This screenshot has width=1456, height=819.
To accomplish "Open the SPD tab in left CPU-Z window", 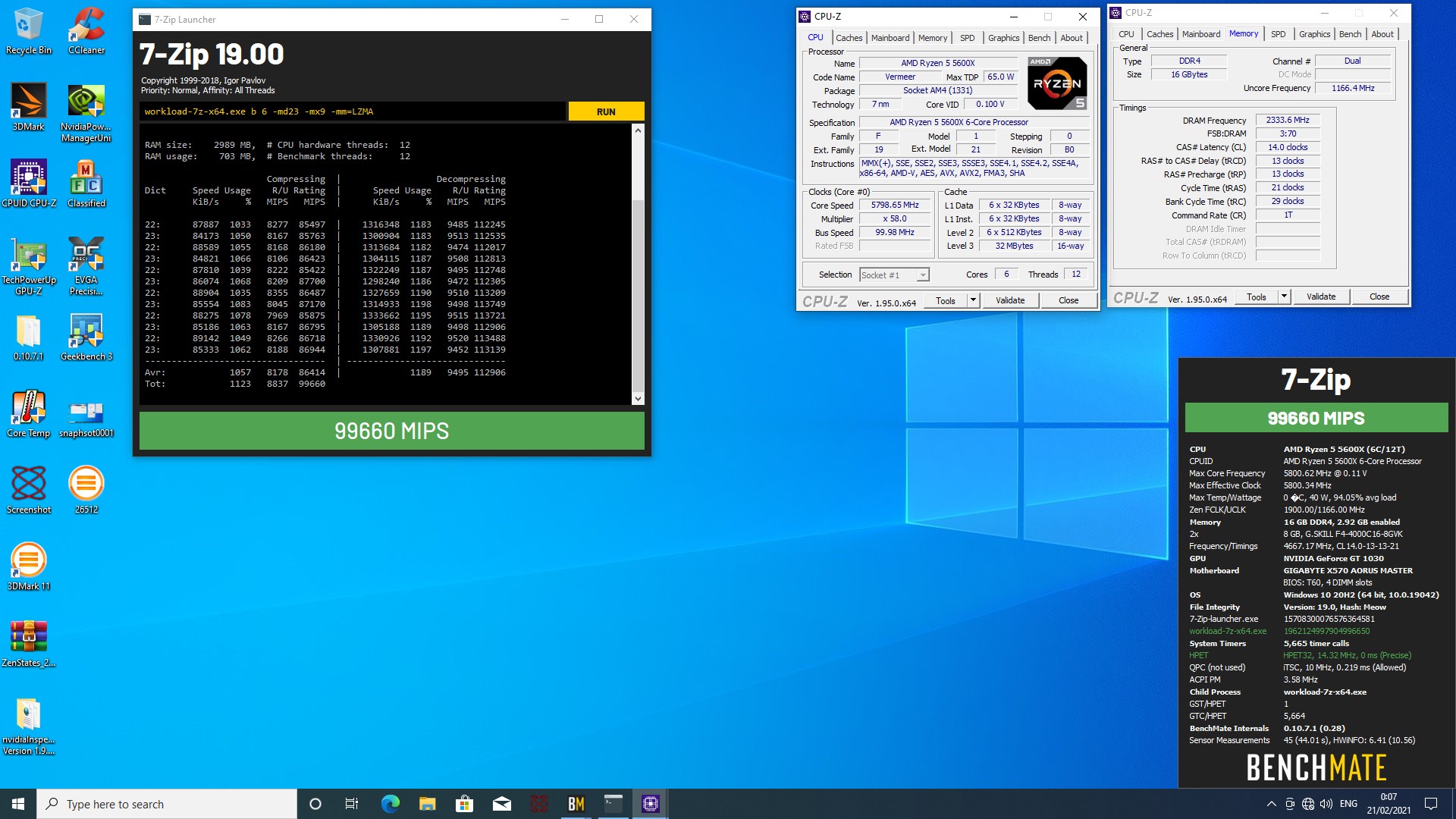I will click(967, 38).
